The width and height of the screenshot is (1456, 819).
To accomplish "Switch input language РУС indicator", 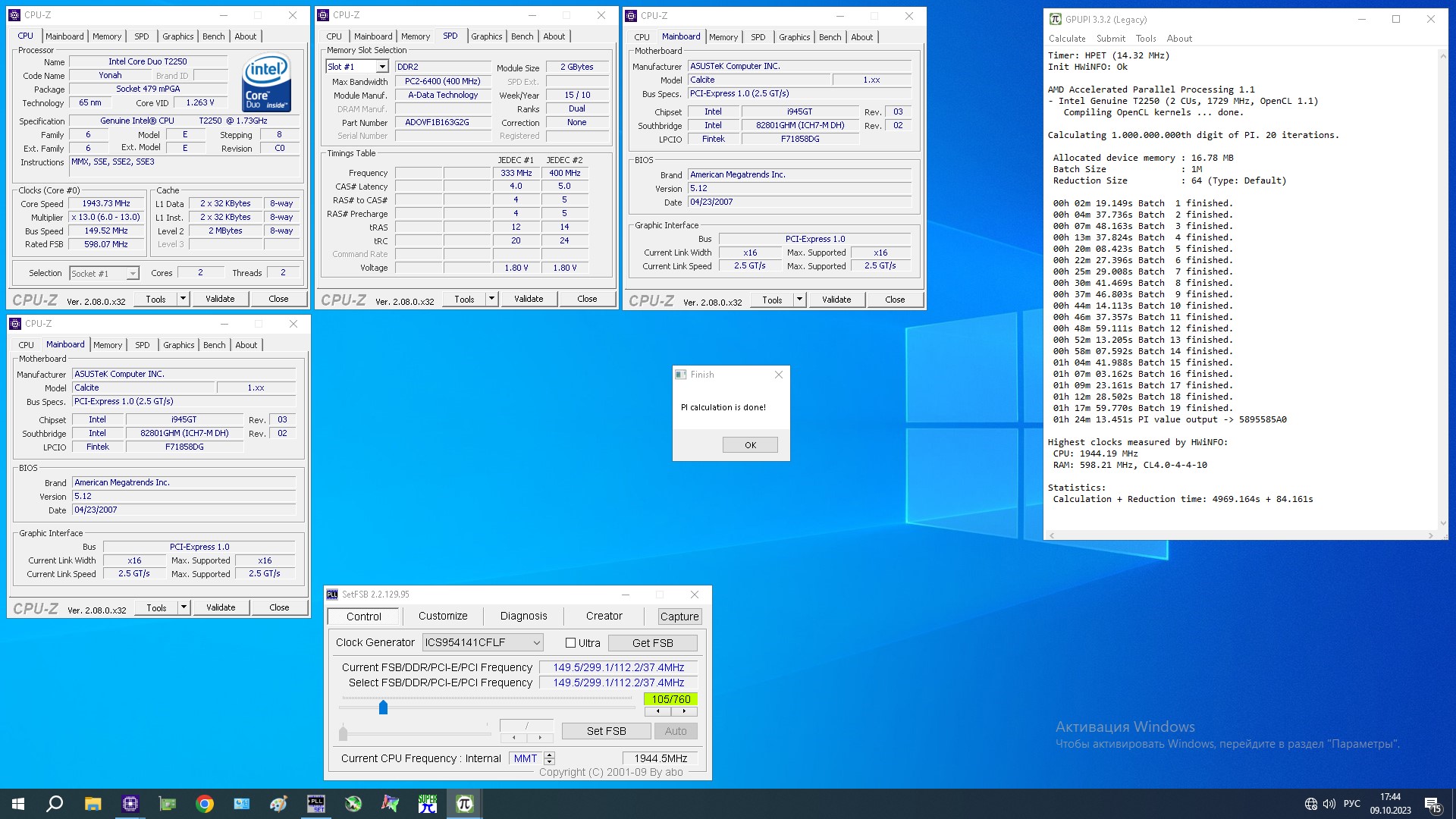I will click(x=1352, y=804).
